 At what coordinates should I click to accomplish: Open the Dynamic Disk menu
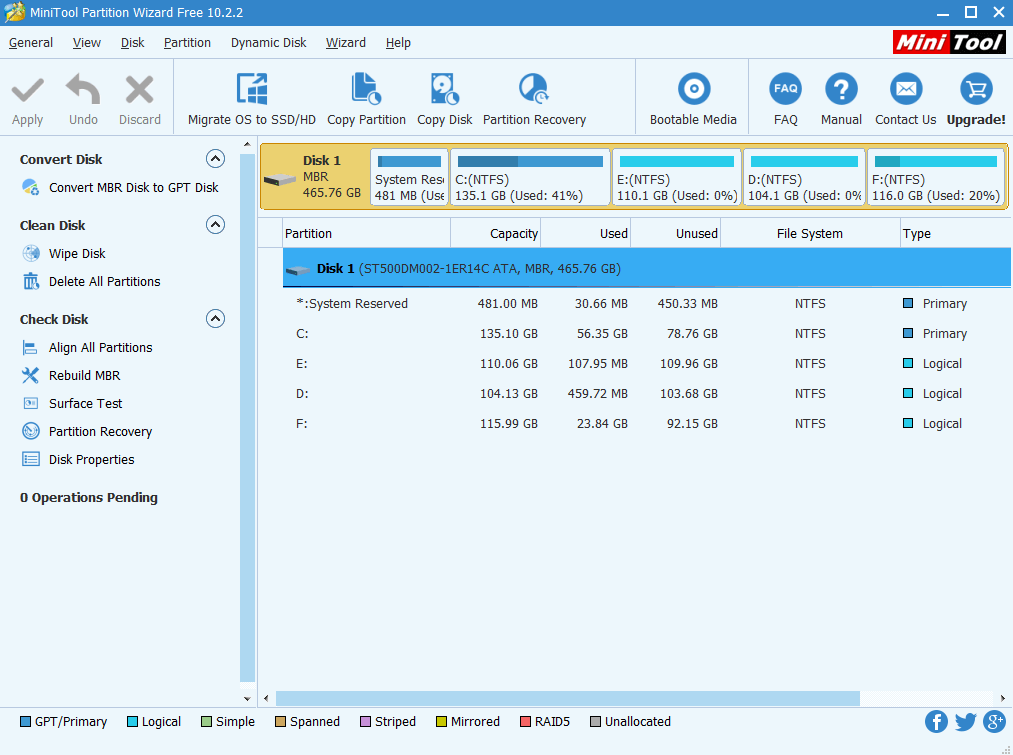tap(268, 43)
